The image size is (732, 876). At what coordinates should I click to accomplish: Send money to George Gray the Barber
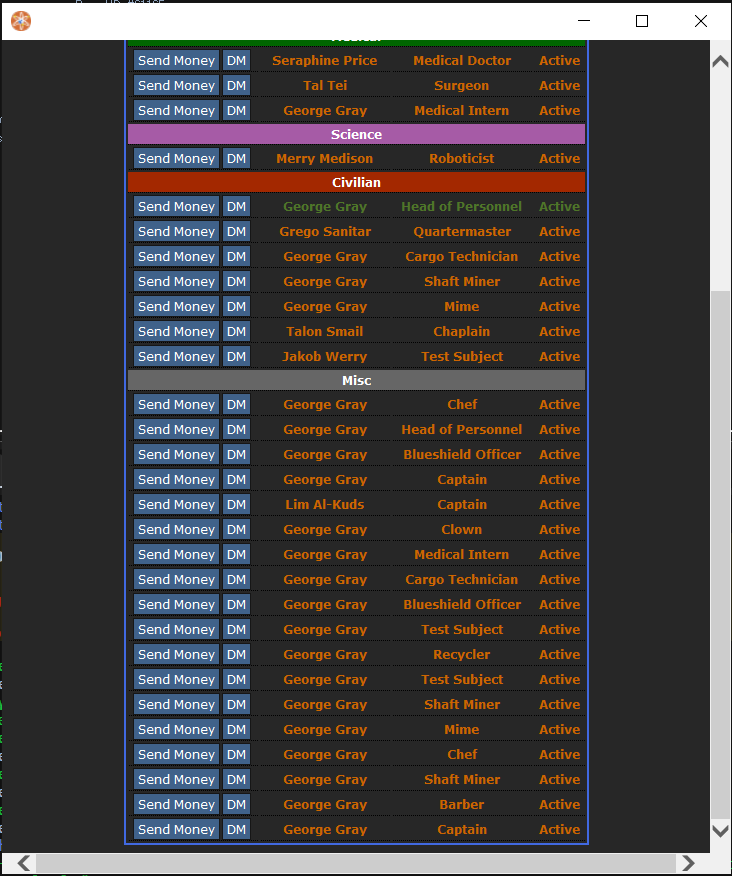click(176, 805)
